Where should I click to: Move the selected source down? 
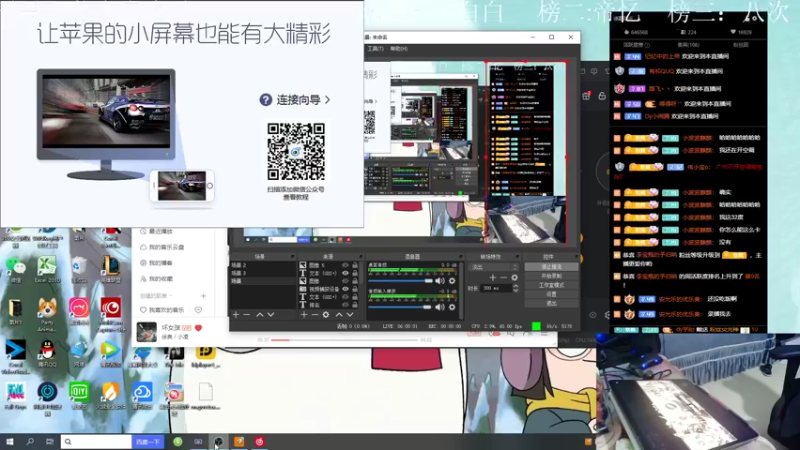coord(350,315)
